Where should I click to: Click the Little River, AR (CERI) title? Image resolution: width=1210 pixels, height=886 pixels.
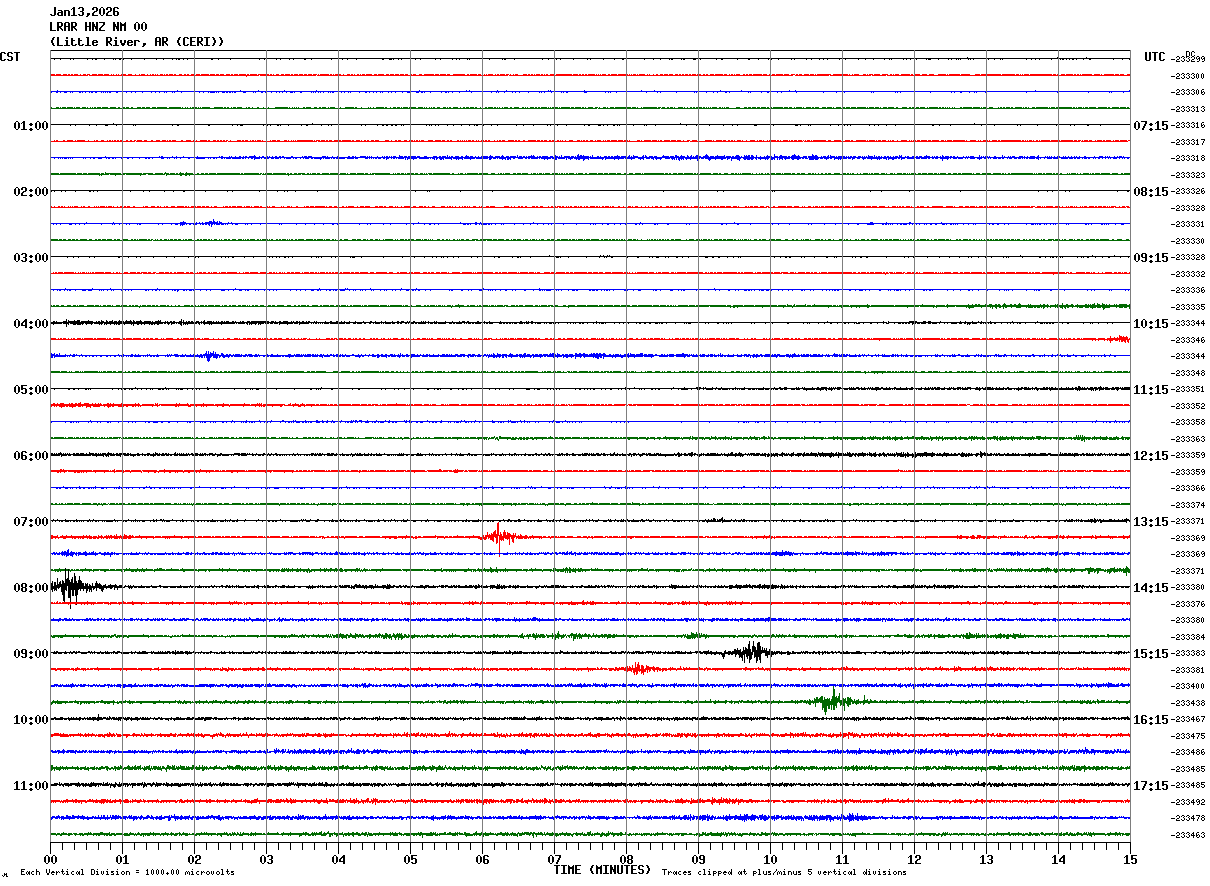coord(137,42)
